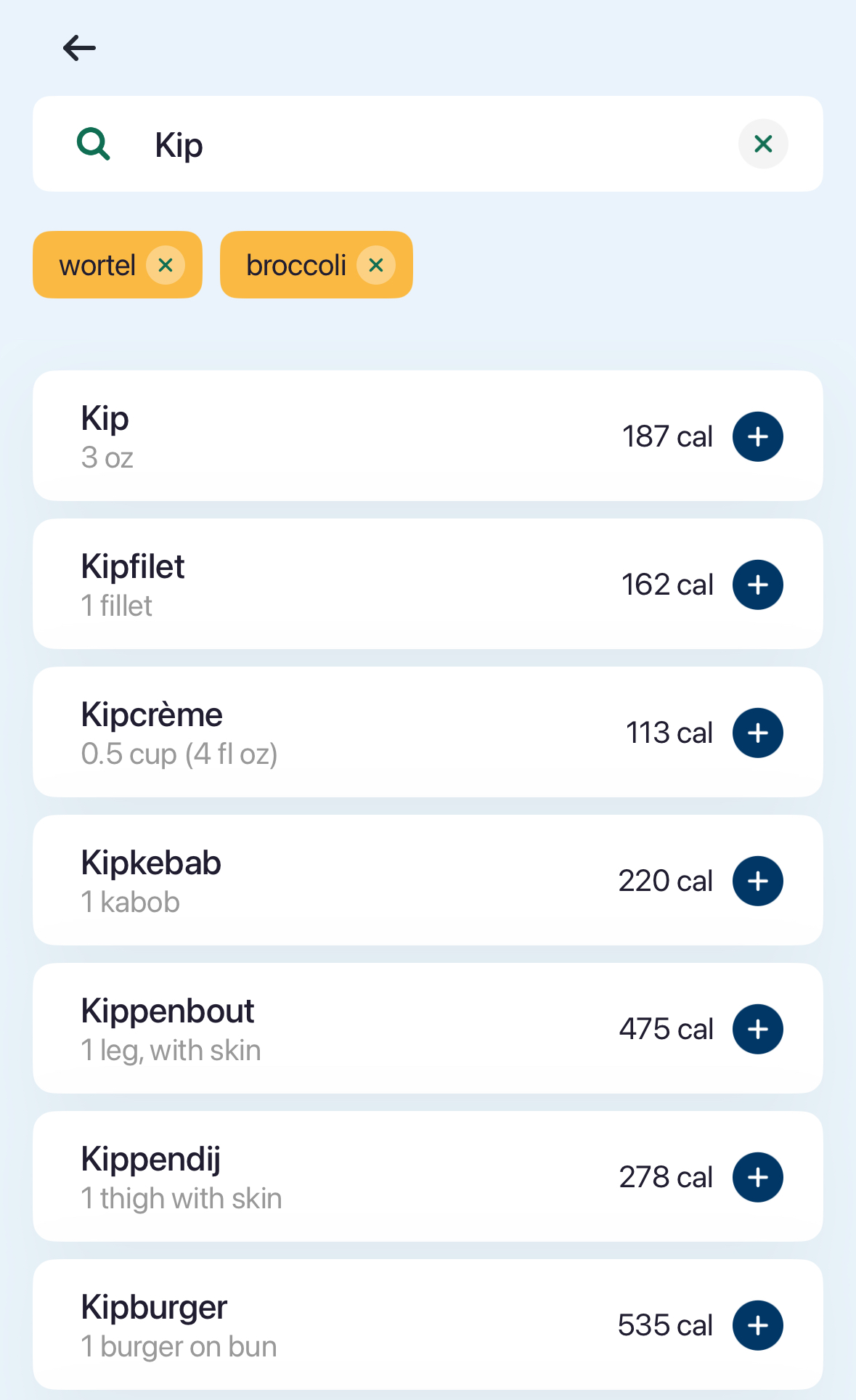Add Kipkebab 220 cal item
Image resolution: width=856 pixels, height=1400 pixels.
757,881
